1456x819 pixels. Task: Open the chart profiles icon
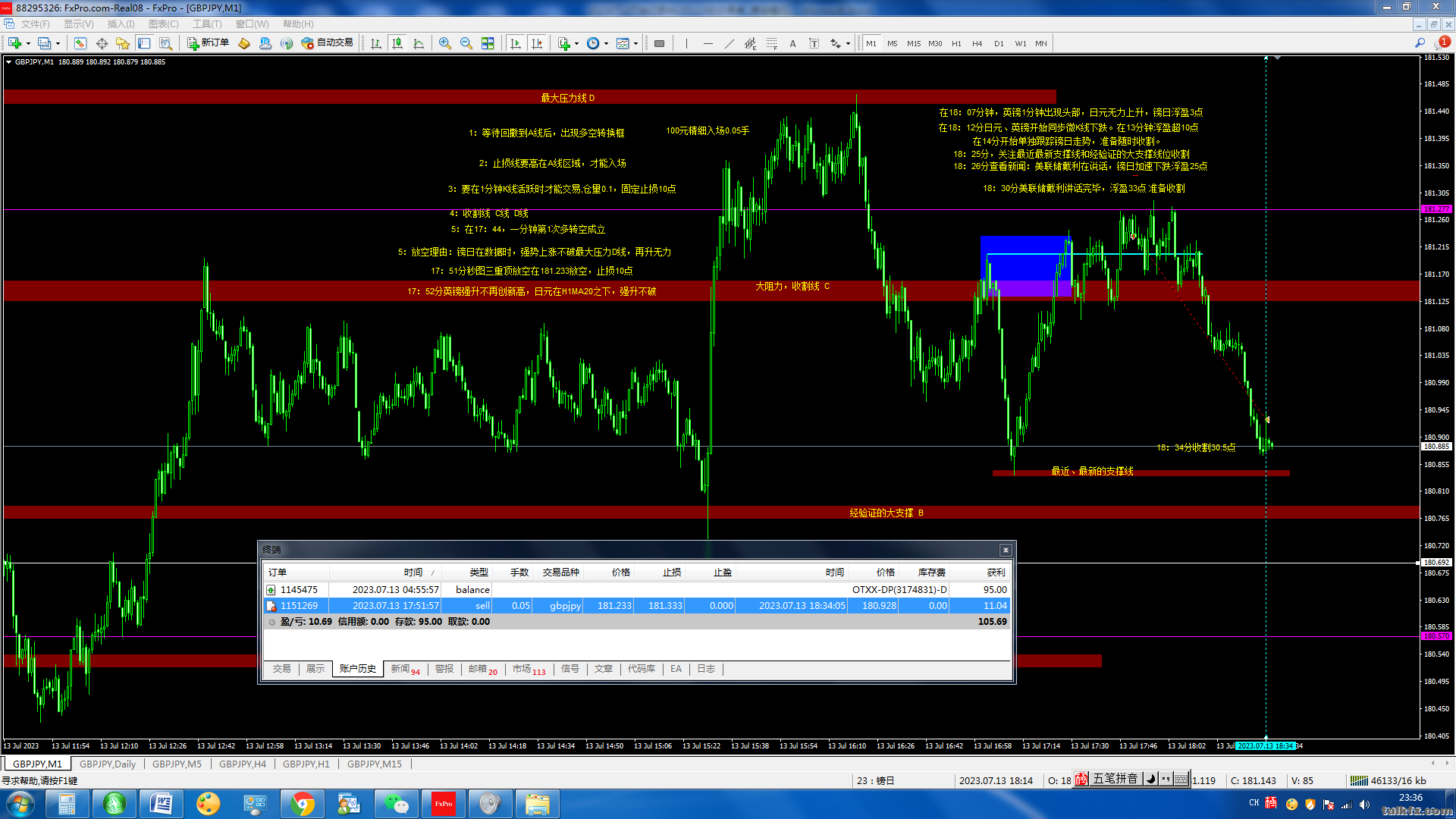(45, 43)
